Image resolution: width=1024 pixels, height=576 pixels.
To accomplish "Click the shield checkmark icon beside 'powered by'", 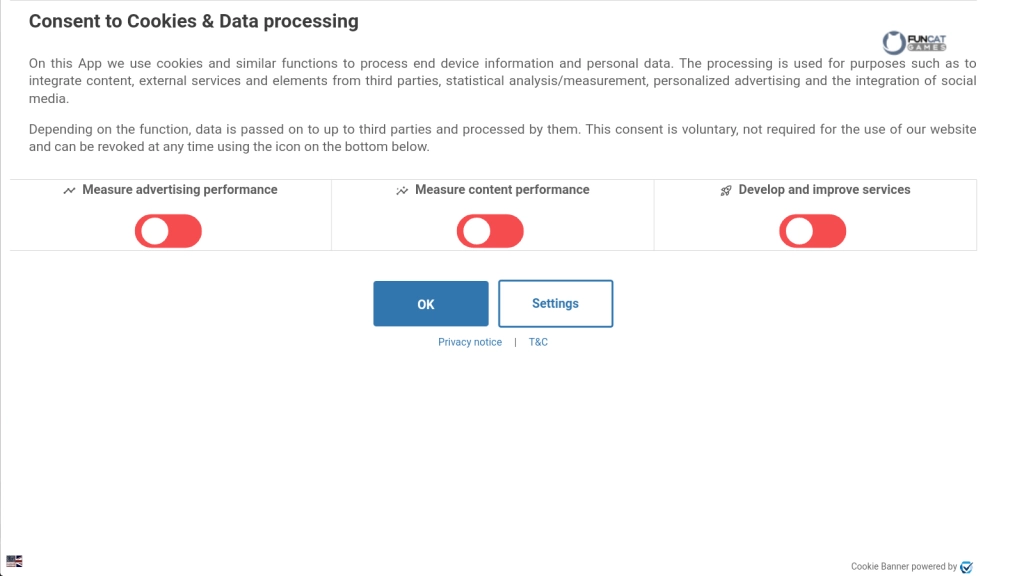I will (x=966, y=567).
